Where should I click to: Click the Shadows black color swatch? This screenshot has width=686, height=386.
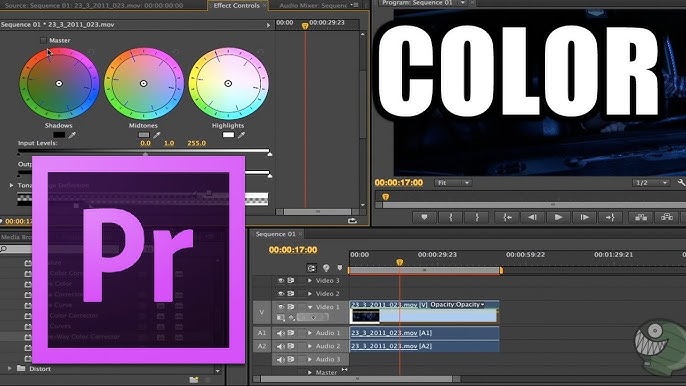[x=59, y=135]
